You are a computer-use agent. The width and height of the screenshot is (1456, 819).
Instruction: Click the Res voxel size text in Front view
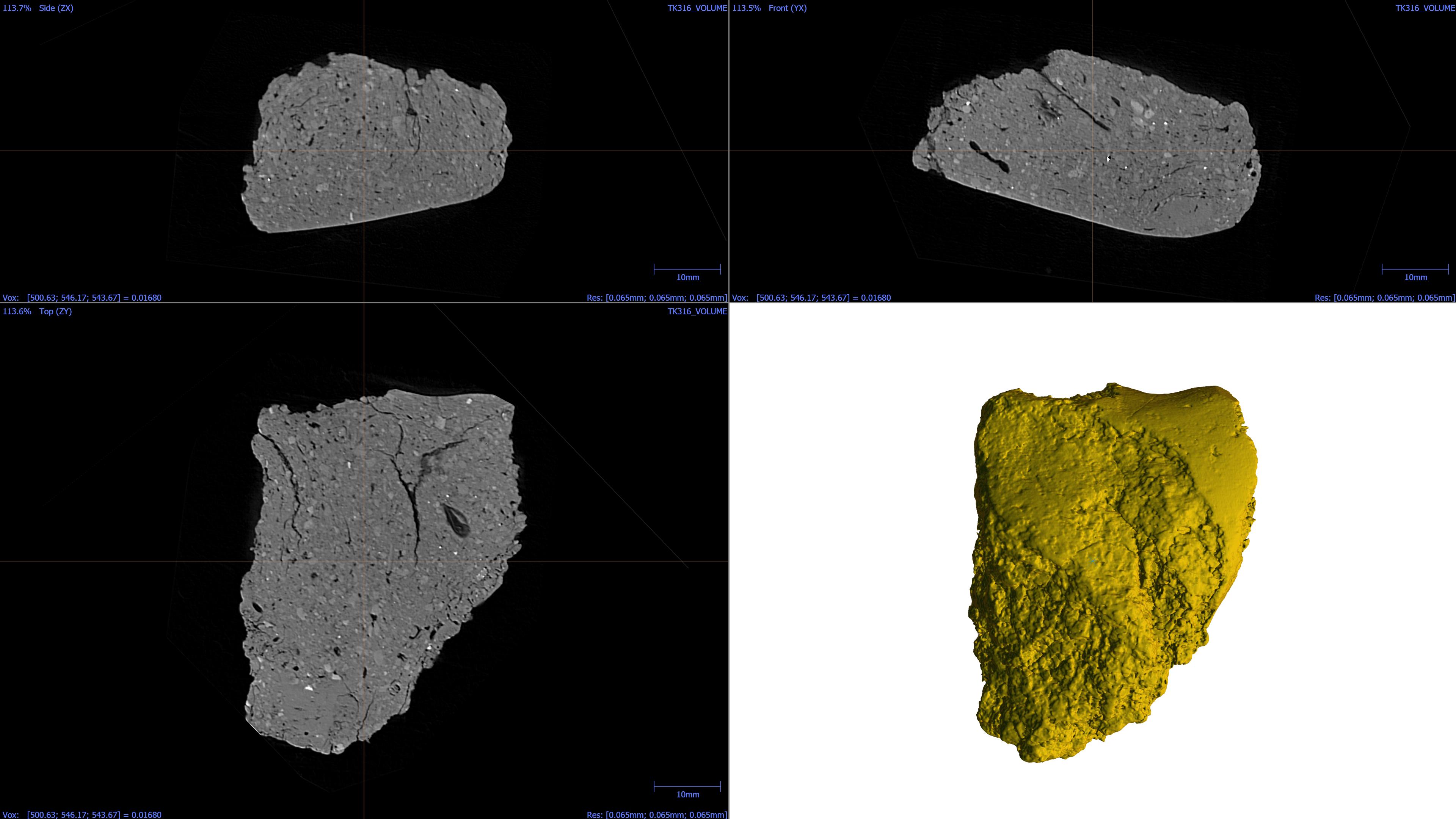coord(1385,298)
